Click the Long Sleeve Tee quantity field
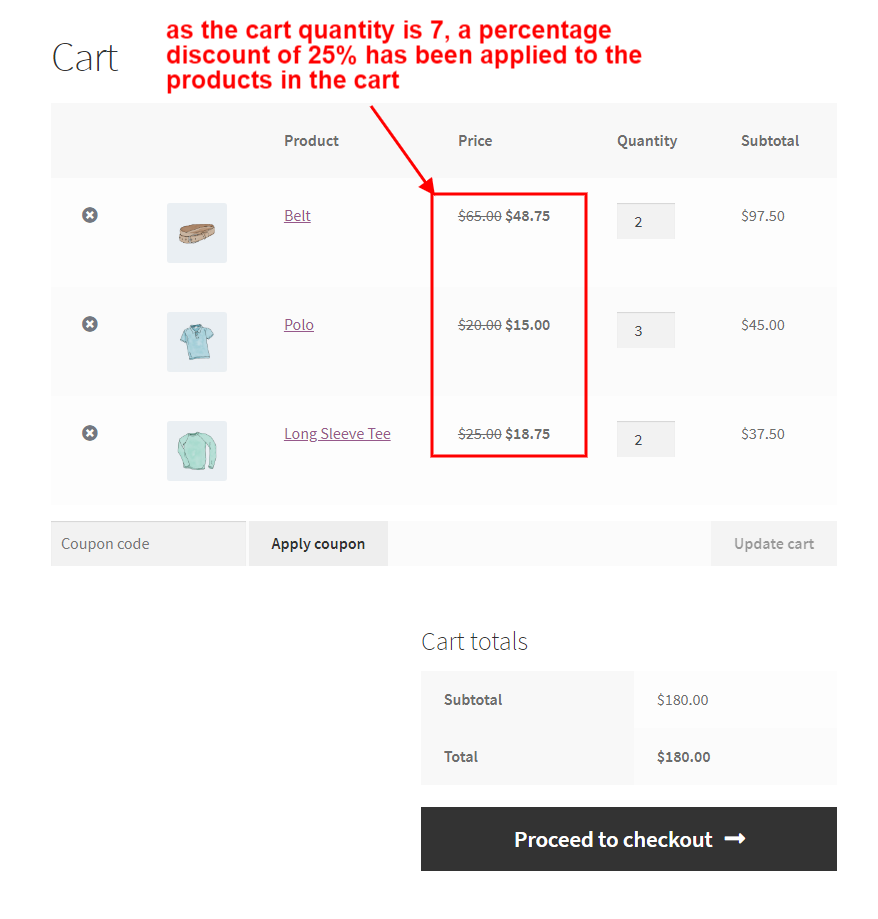Screen dimensions: 878x919 tap(645, 439)
